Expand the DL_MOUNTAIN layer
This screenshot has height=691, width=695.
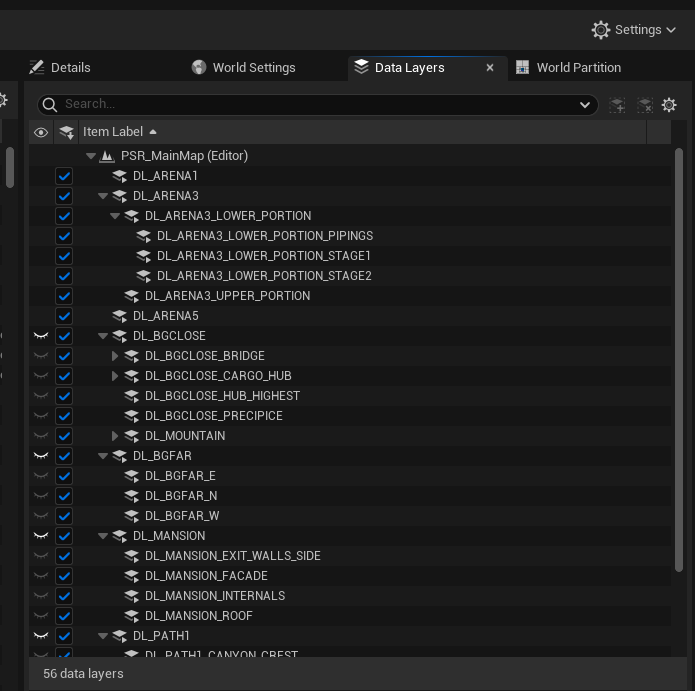[115, 436]
